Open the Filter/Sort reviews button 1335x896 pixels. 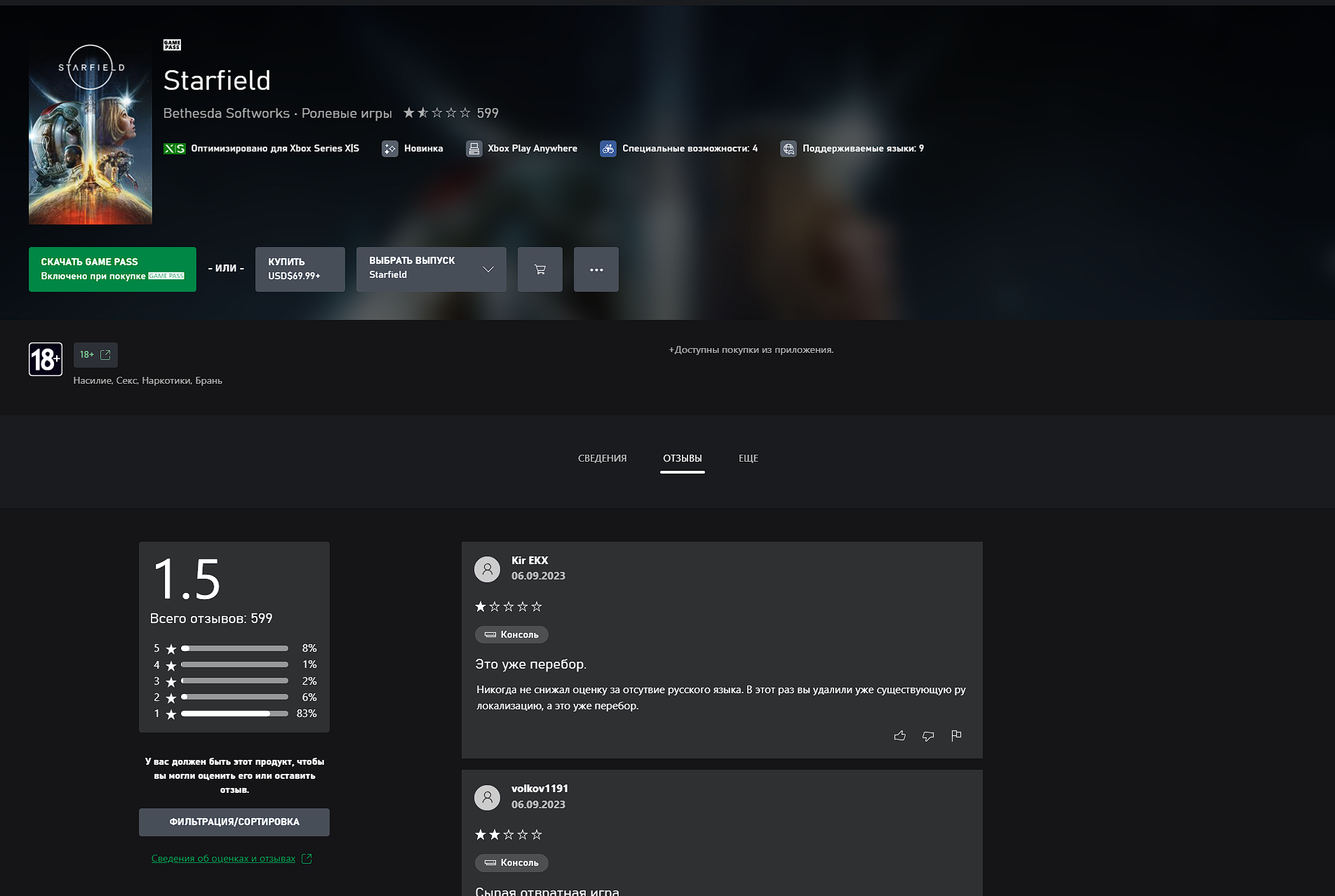point(234,822)
